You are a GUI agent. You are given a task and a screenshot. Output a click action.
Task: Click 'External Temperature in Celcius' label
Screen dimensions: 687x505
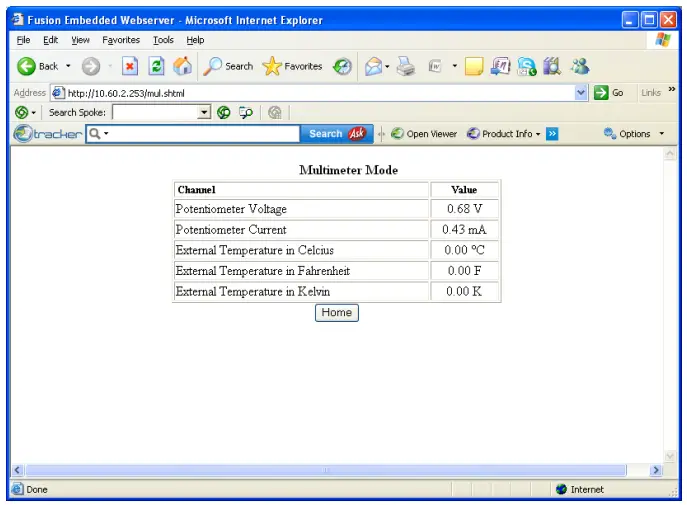tap(255, 250)
